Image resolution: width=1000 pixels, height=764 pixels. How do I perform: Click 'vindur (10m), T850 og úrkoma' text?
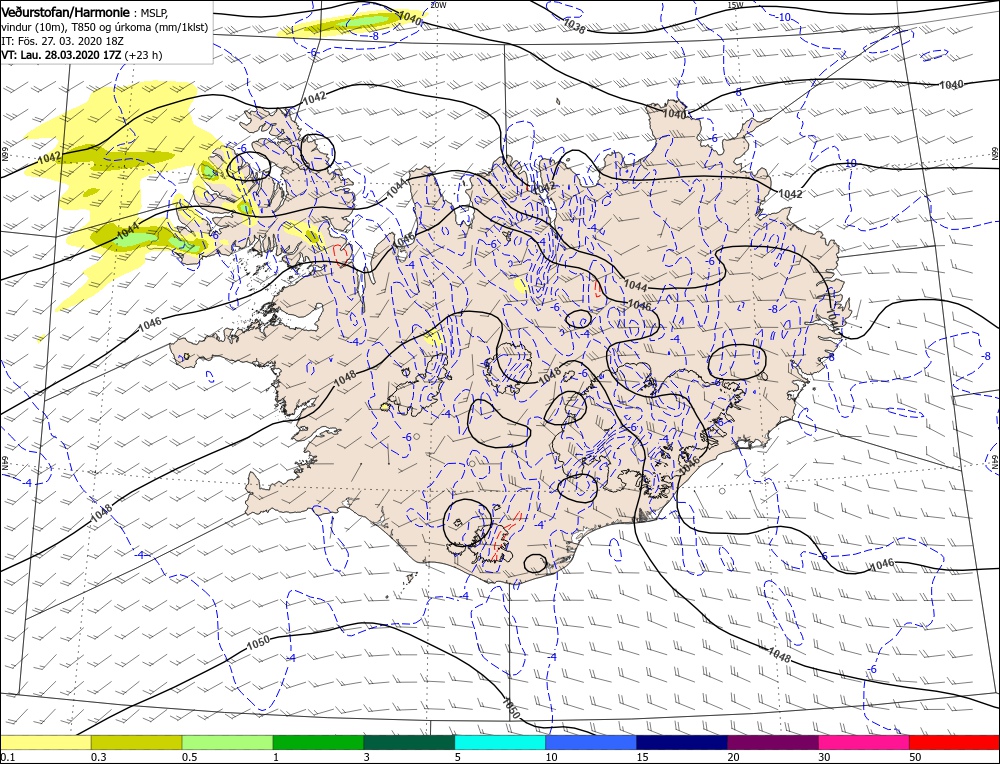(x=105, y=27)
